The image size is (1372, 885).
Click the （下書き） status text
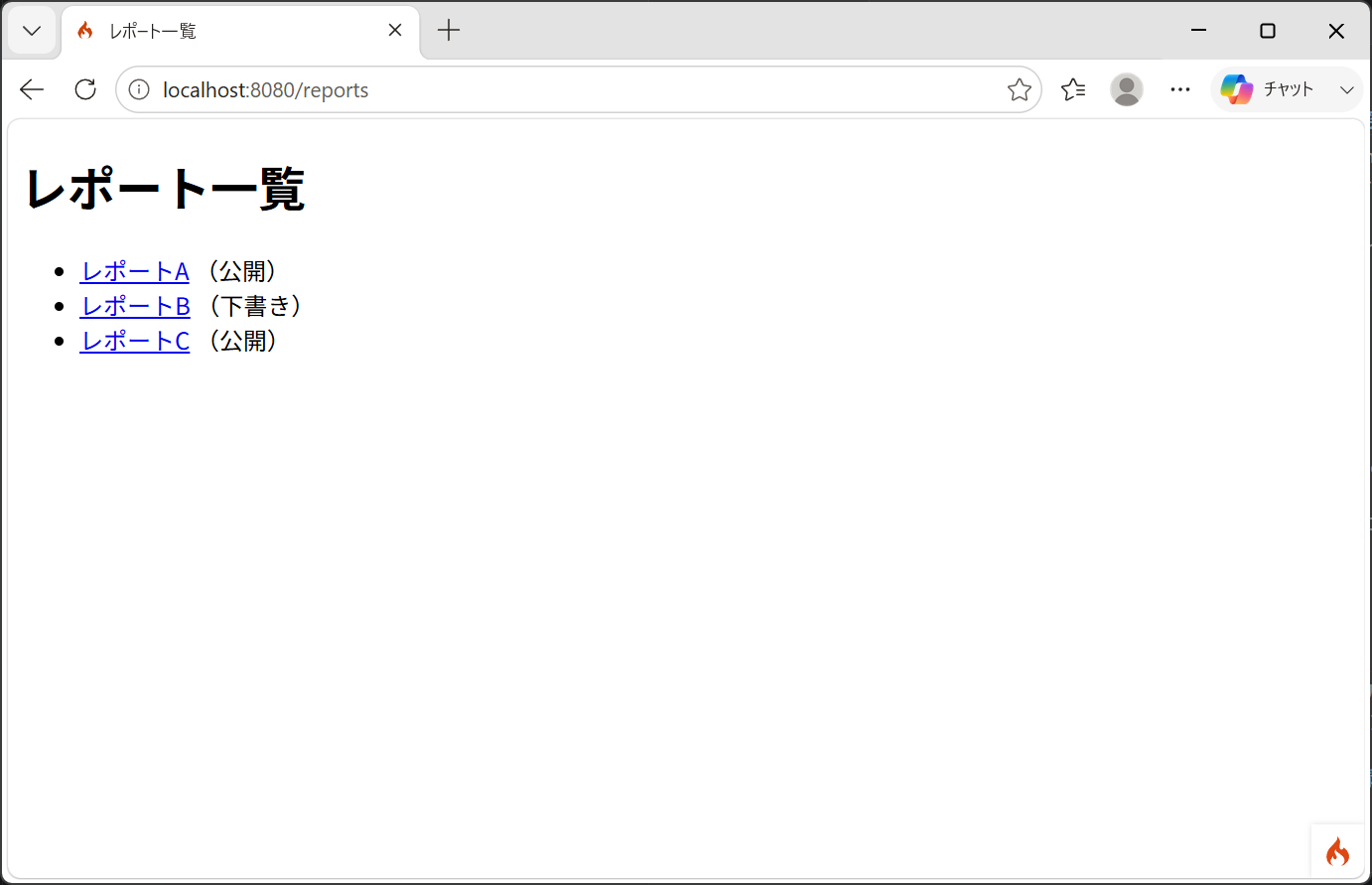(255, 306)
